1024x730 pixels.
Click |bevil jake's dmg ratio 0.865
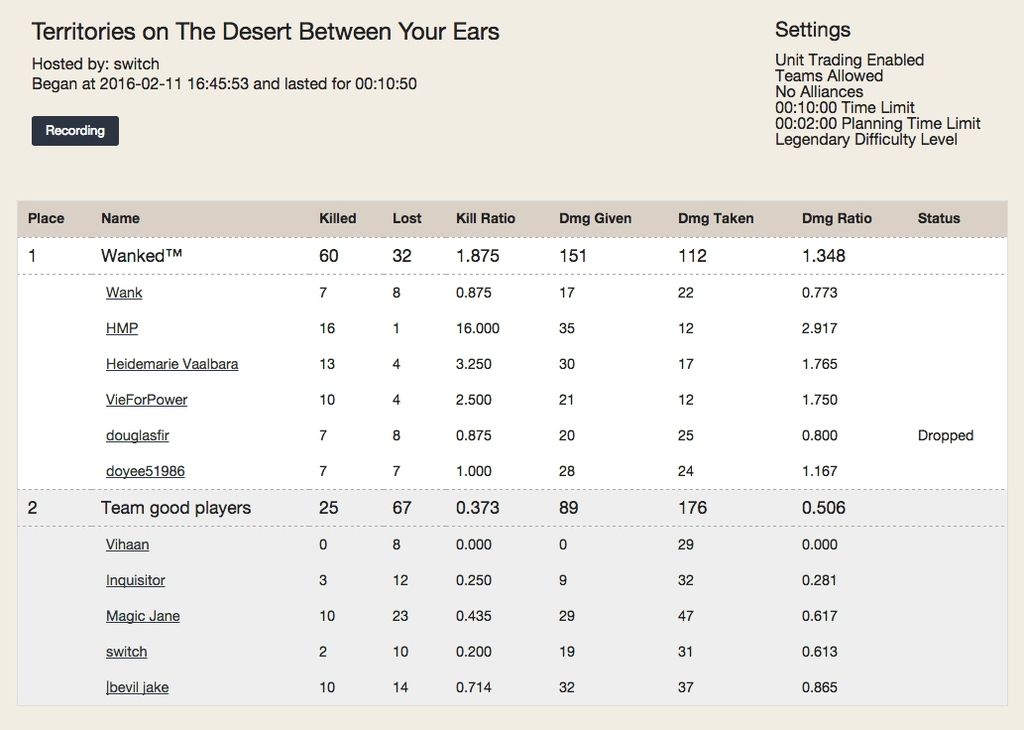(820, 688)
